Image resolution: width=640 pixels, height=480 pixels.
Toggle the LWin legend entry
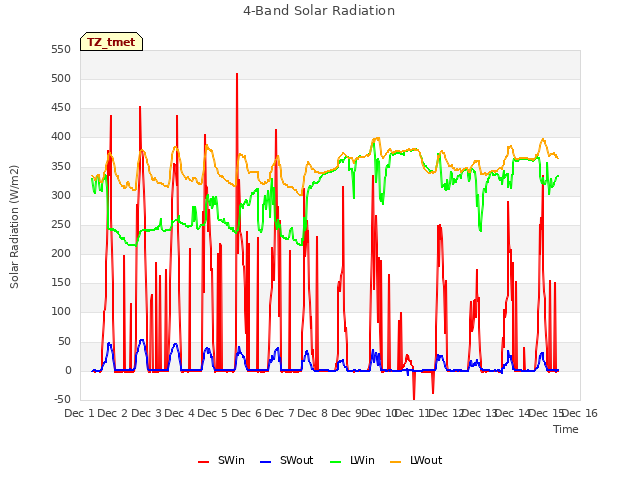352,460
